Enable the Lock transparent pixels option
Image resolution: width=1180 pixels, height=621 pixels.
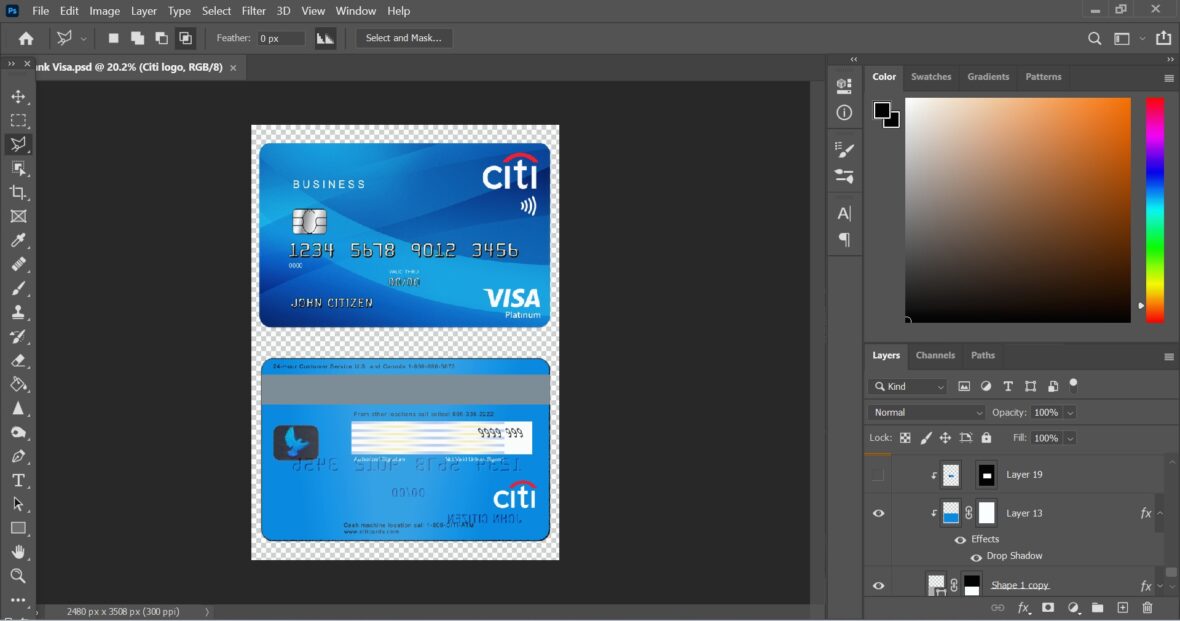point(903,437)
